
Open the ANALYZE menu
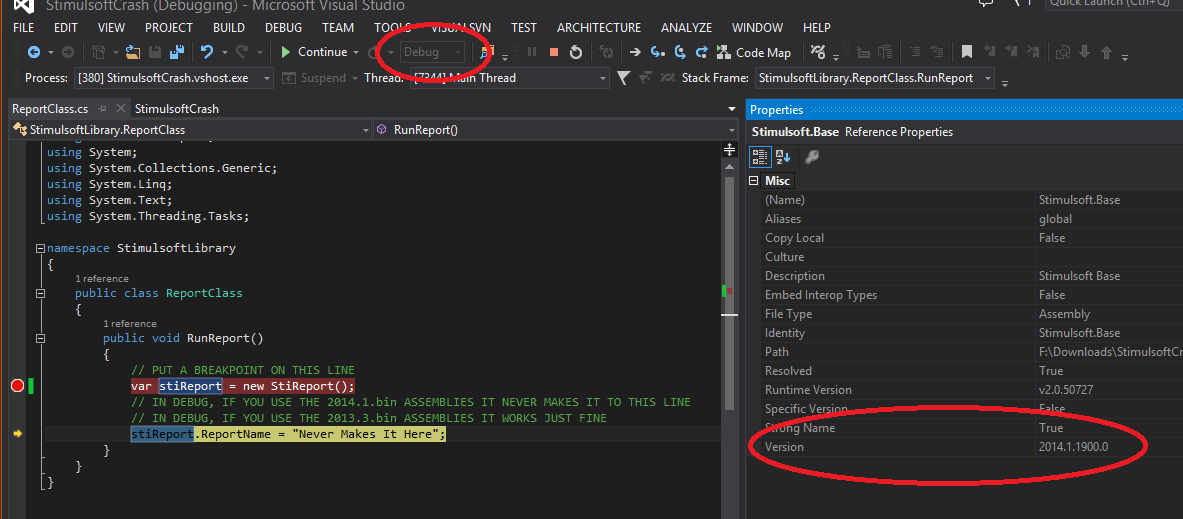(x=686, y=28)
